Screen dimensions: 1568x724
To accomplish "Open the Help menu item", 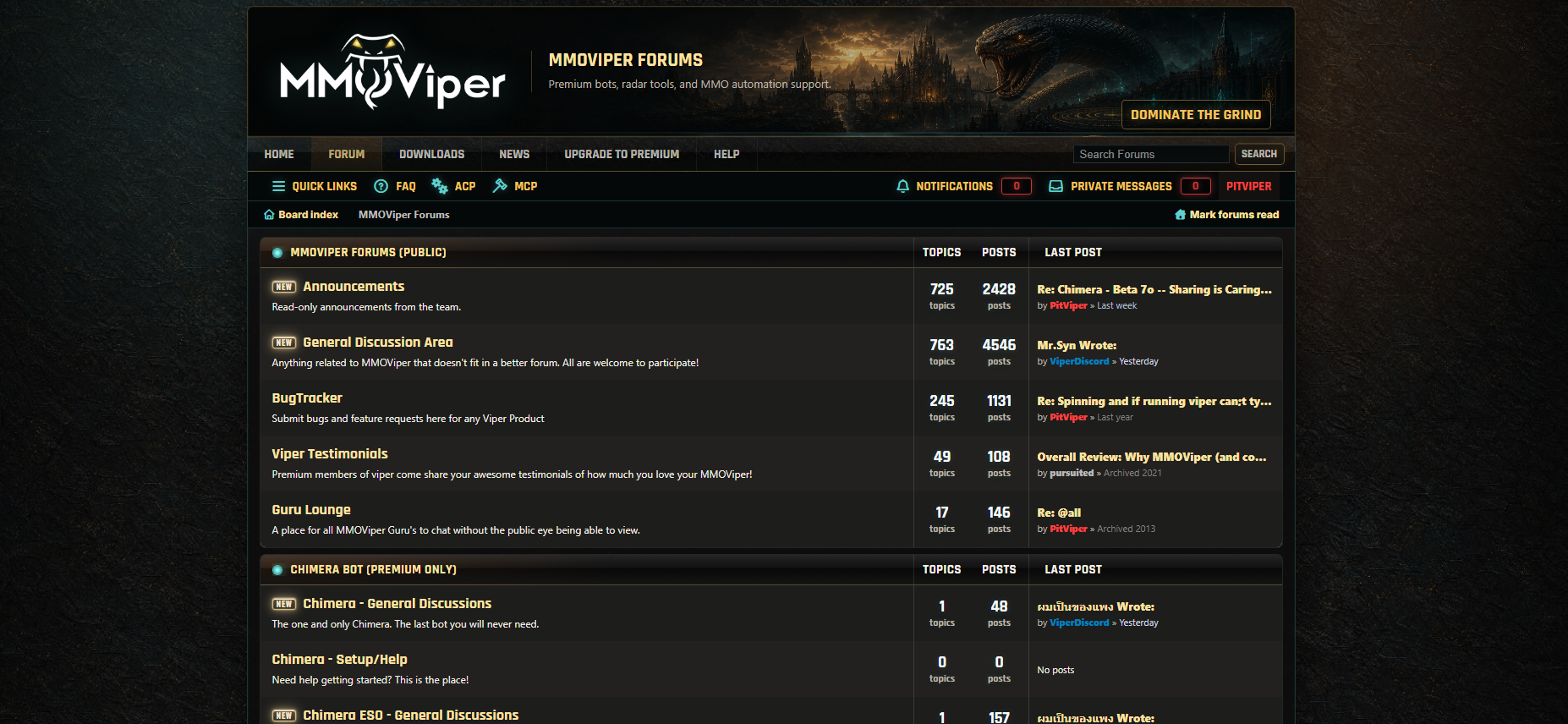I will click(x=726, y=154).
